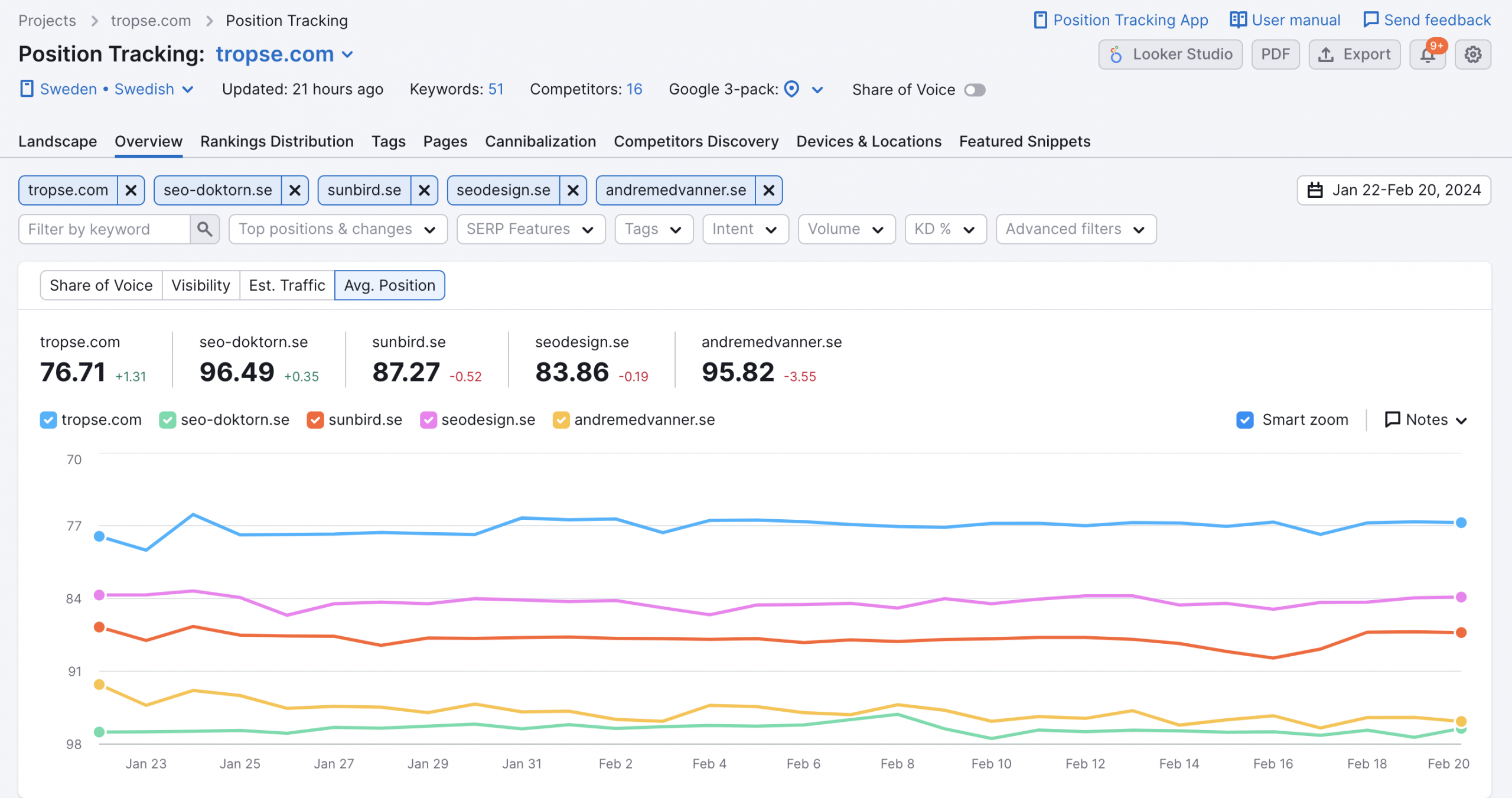Screen dimensions: 1512x798
Task: Click Competitors count 16 link
Action: click(x=634, y=89)
